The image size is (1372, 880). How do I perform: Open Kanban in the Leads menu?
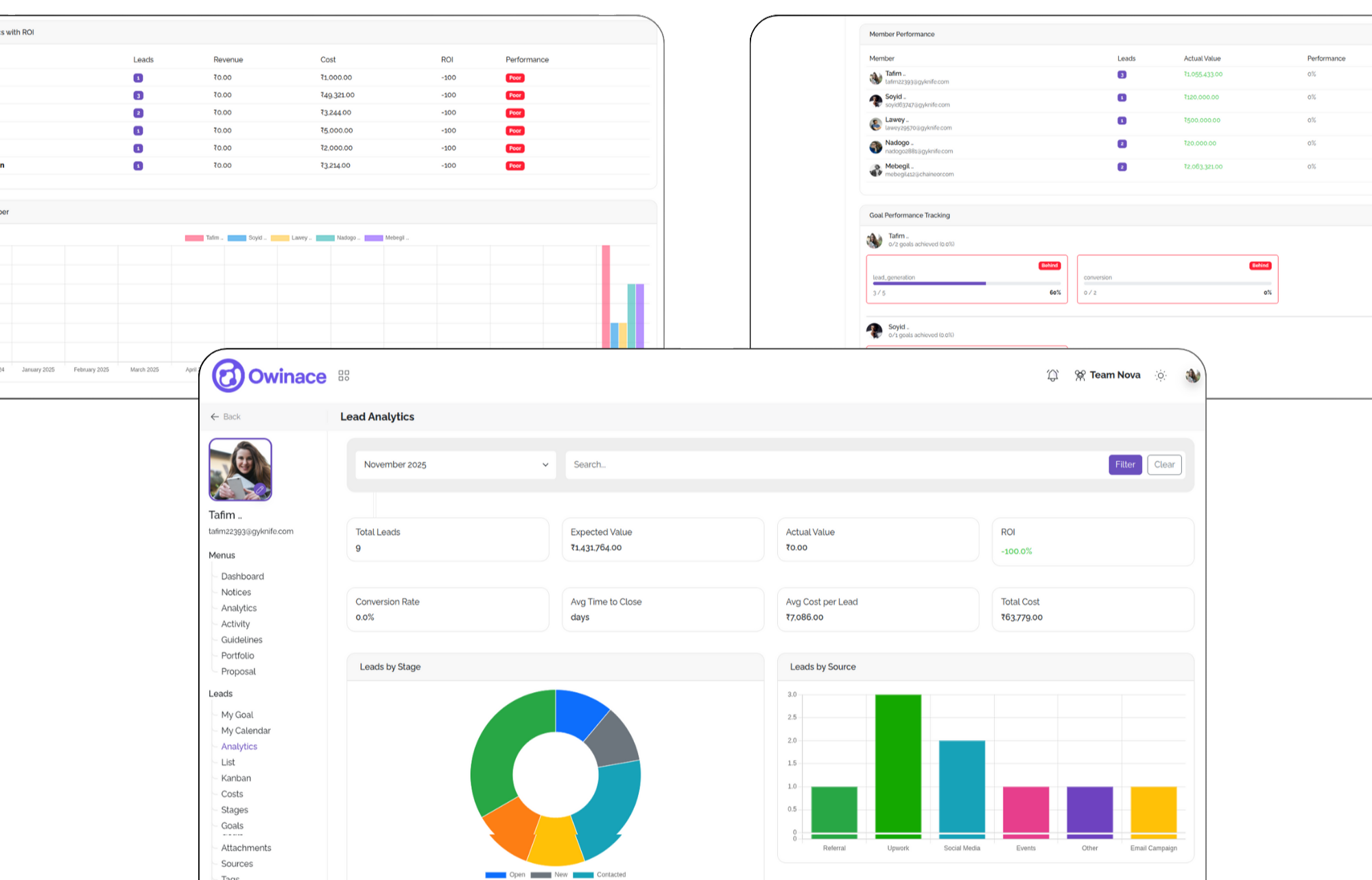pyautogui.click(x=236, y=778)
